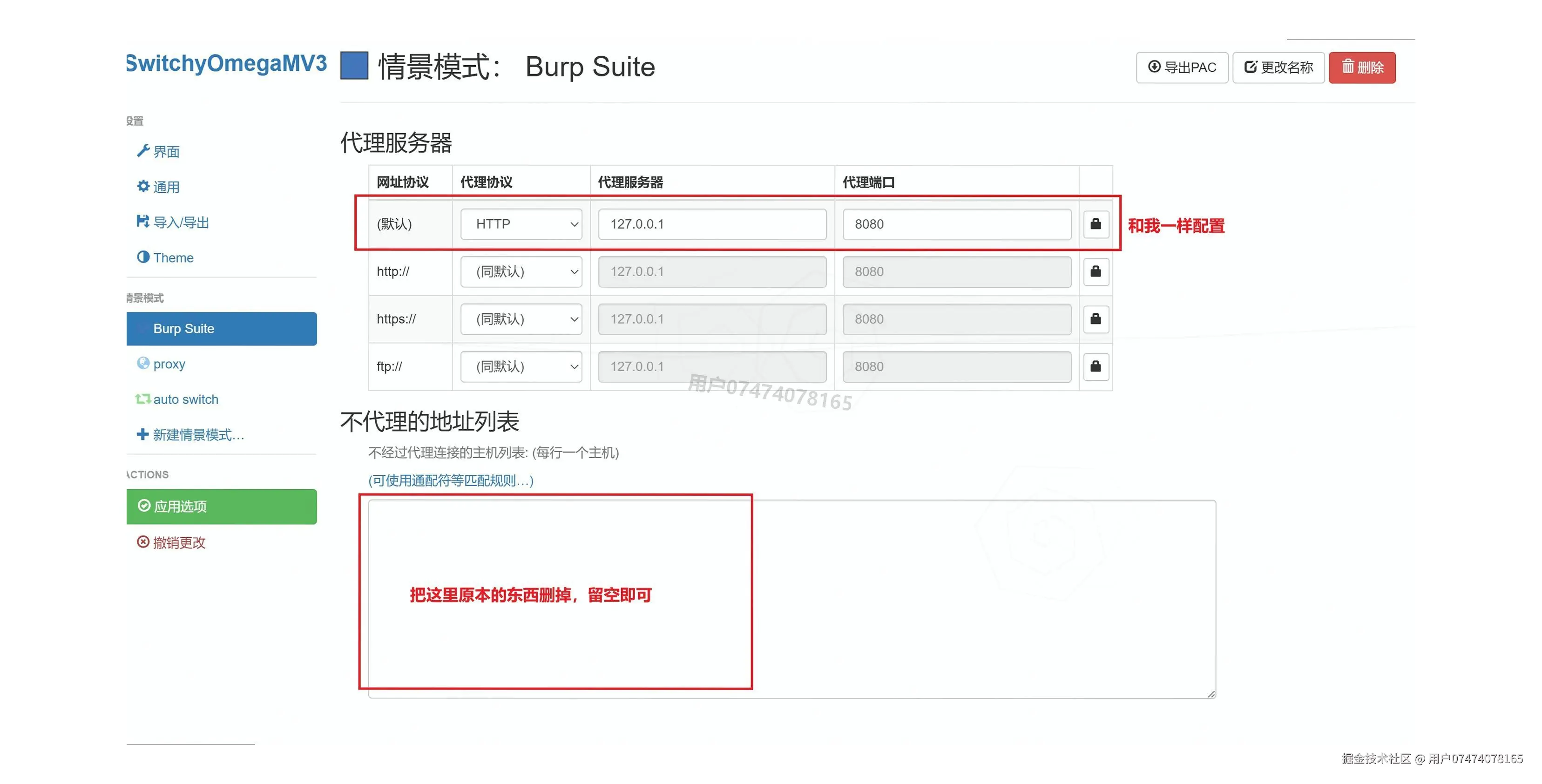
Task: Click Apply changes (应用选项) button
Action: pos(222,507)
